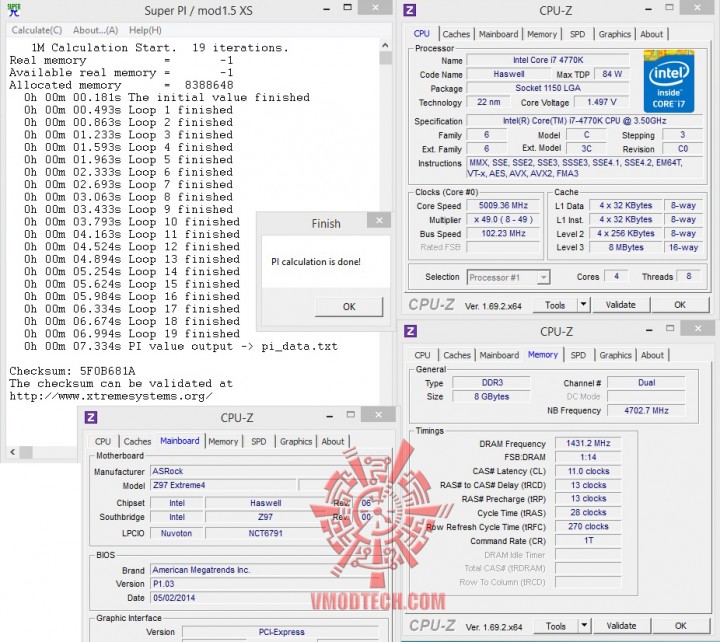Switch to Memory tab in top CPU-Z window
The width and height of the screenshot is (720, 642).
pos(542,34)
